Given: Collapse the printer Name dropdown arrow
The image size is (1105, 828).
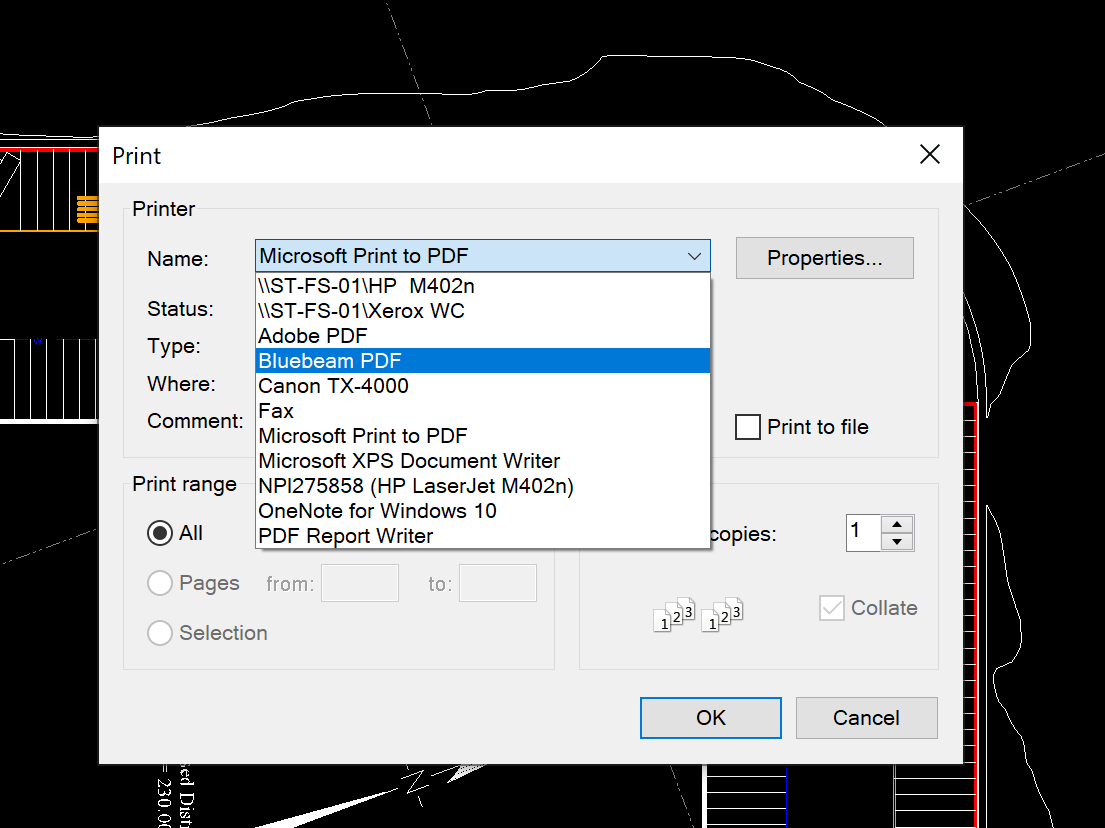Looking at the screenshot, I should pos(694,257).
